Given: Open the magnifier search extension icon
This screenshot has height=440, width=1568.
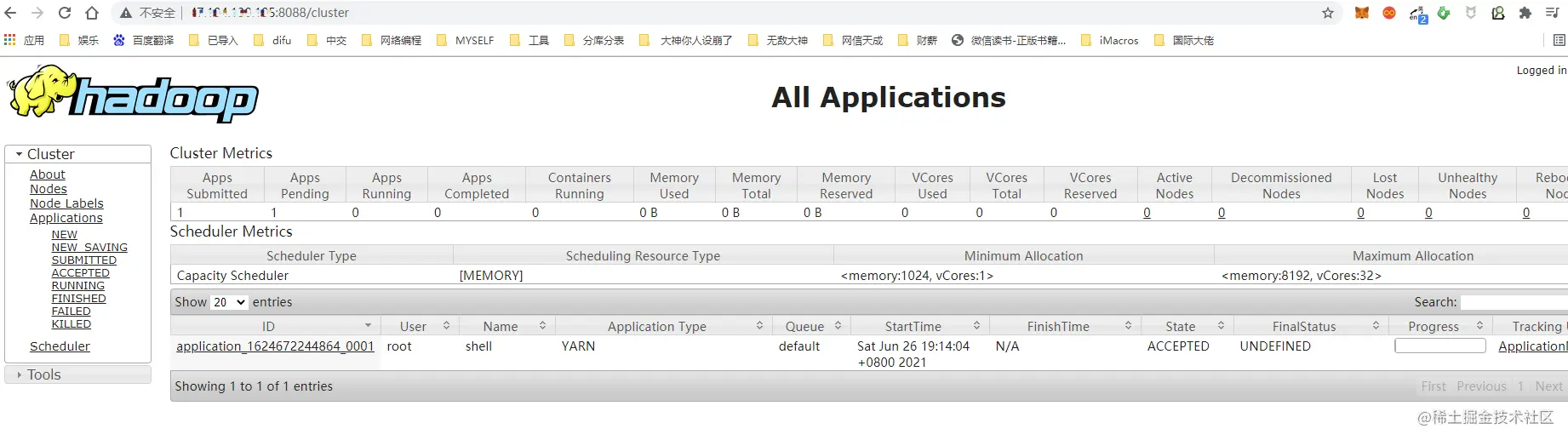Looking at the screenshot, I should [x=1498, y=13].
